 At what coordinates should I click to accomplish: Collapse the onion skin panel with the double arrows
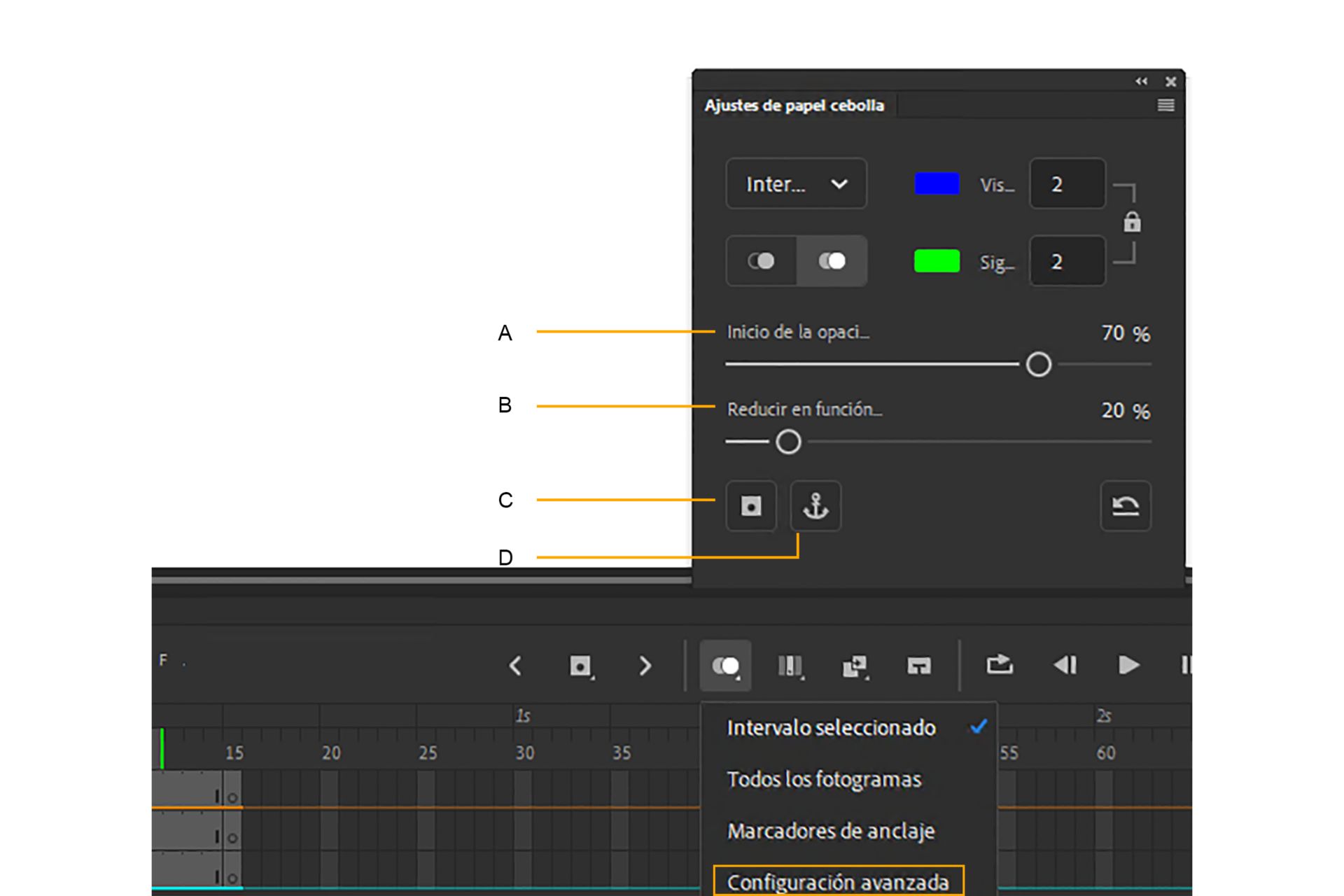tap(1141, 81)
